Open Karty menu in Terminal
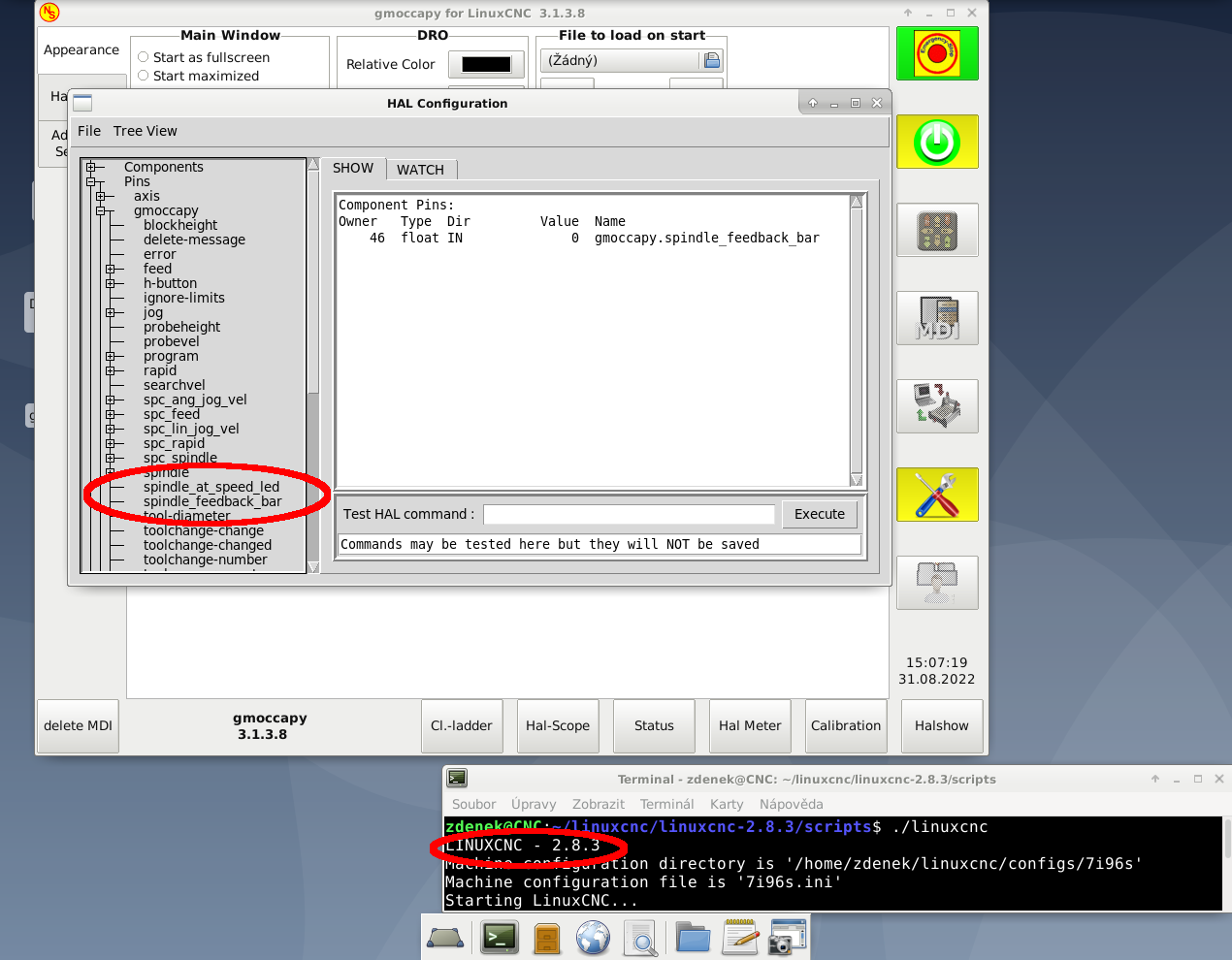This screenshot has width=1232, height=960. coord(727,804)
